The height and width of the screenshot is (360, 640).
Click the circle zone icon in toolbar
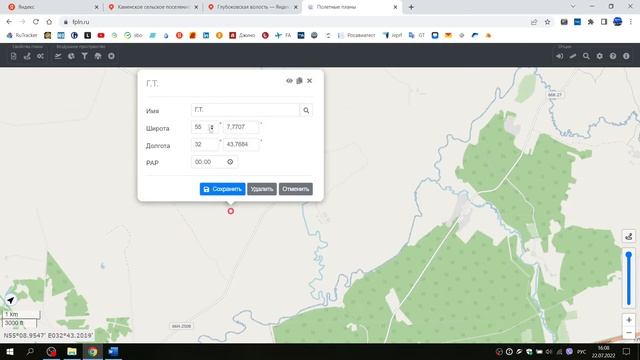pyautogui.click(x=111, y=56)
